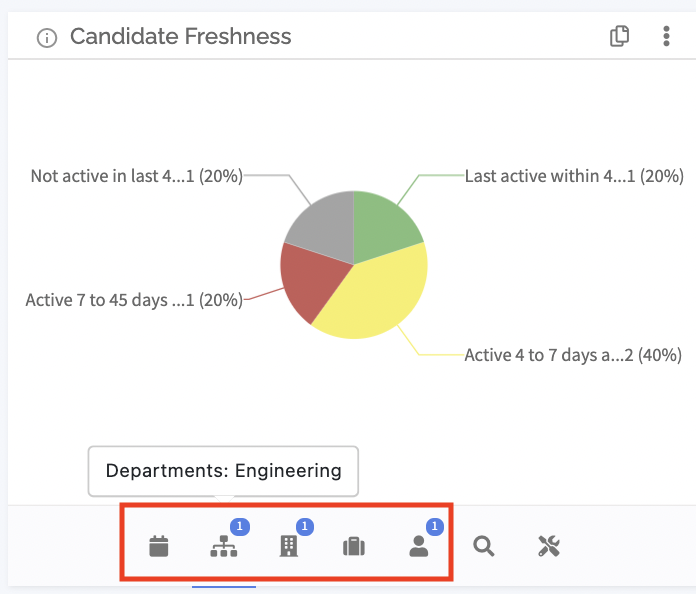Click the Departments: Engineering tooltip
Image resolution: width=696 pixels, height=594 pixels.
[223, 471]
